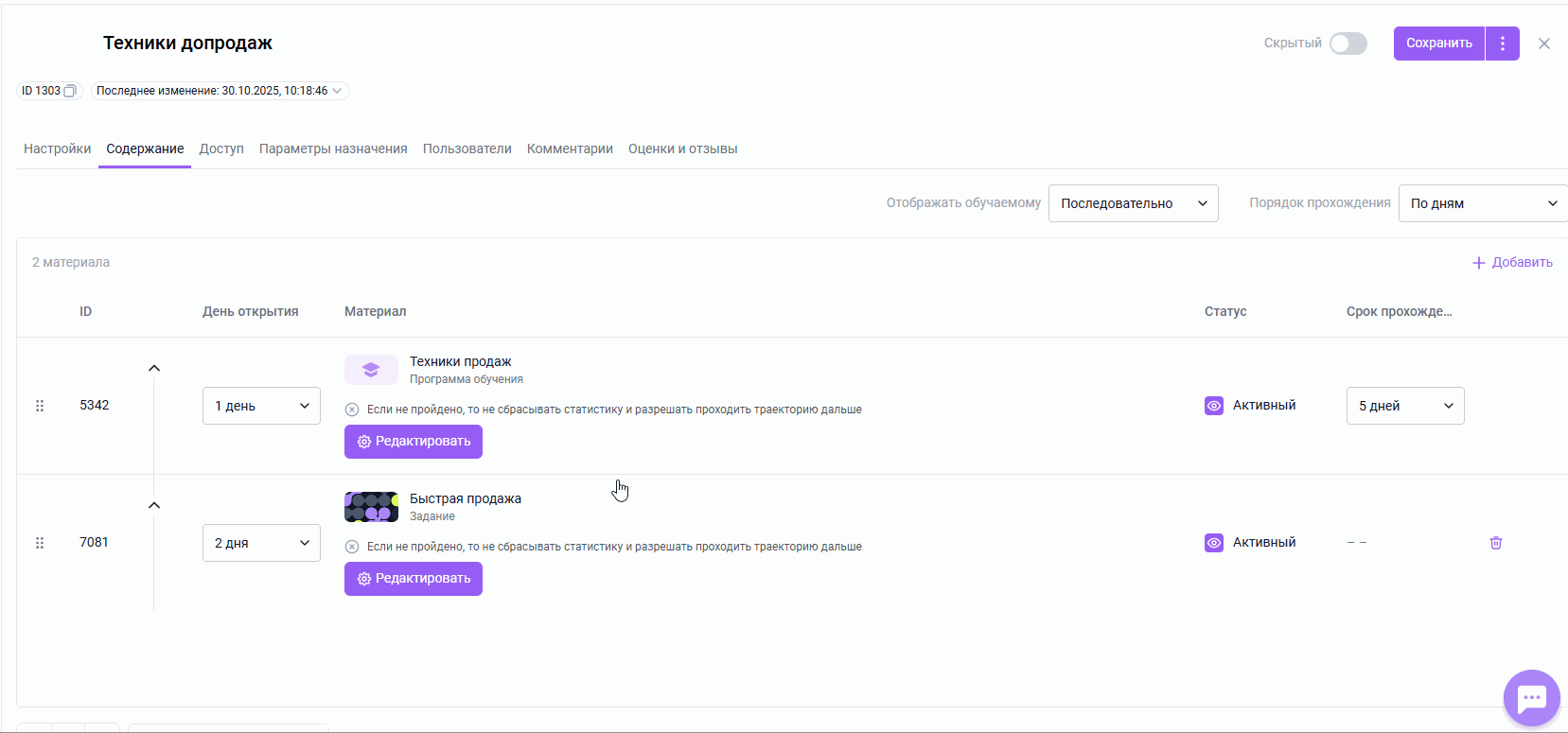The width and height of the screenshot is (1568, 733).
Task: Click the Техники допродаж page title
Action: (187, 43)
